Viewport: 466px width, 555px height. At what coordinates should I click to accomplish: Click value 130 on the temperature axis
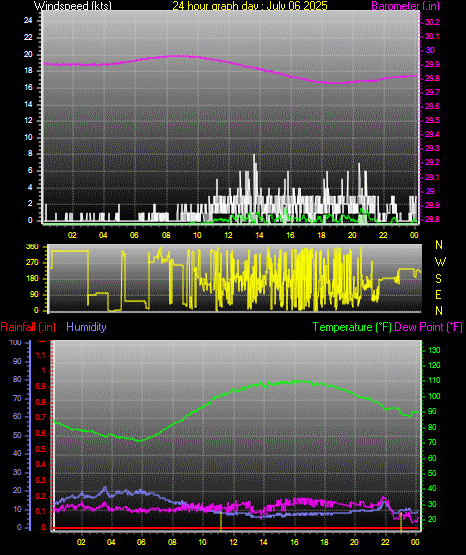tap(434, 350)
